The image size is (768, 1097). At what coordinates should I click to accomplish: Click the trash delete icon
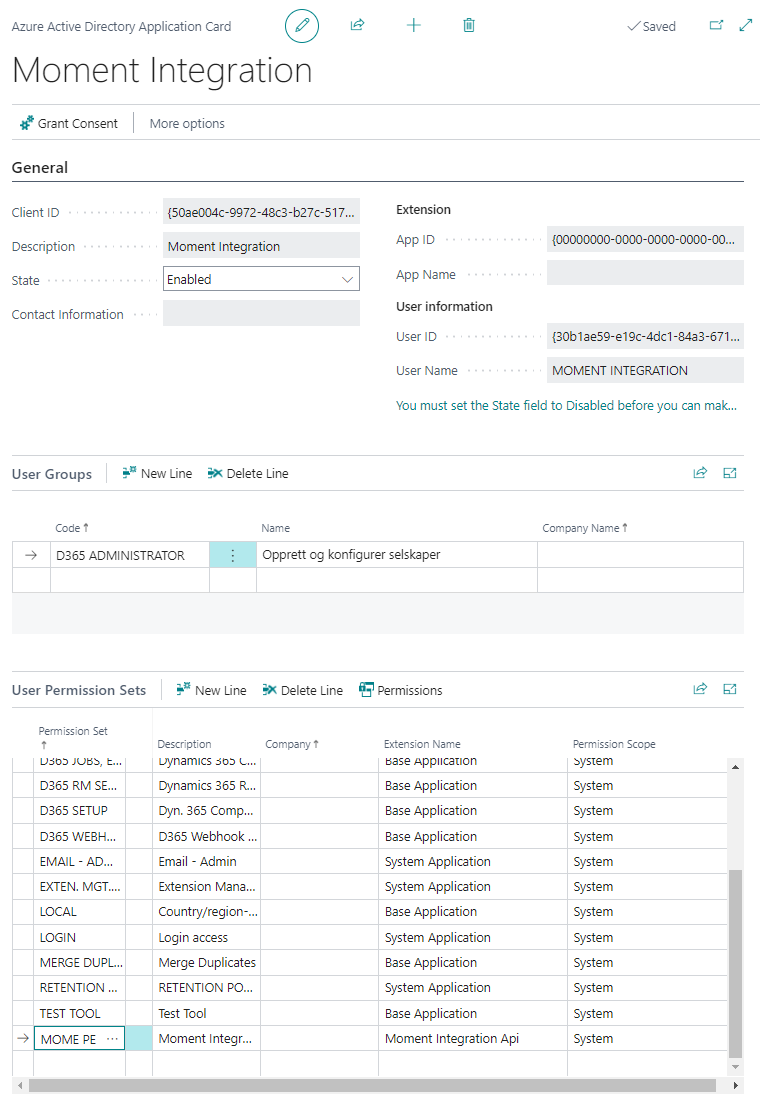pyautogui.click(x=469, y=26)
